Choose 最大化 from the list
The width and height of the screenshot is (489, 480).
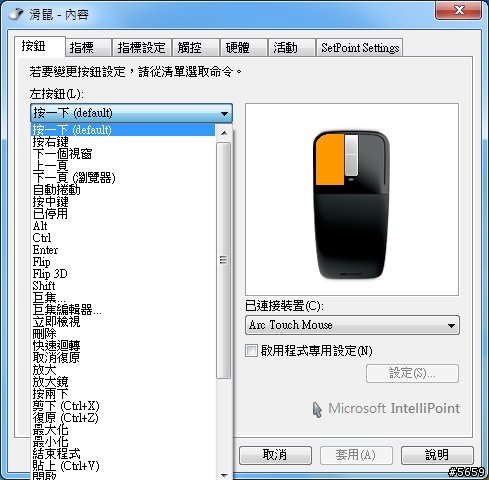tap(123, 430)
